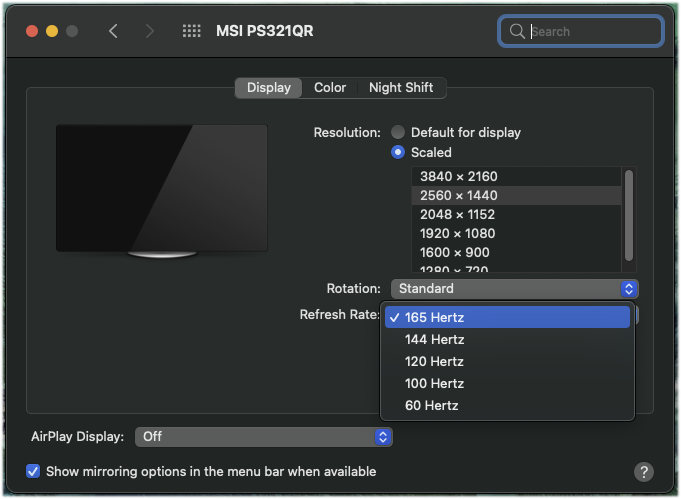Select 100 Hertz refresh rate
The image size is (681, 499).
[507, 384]
